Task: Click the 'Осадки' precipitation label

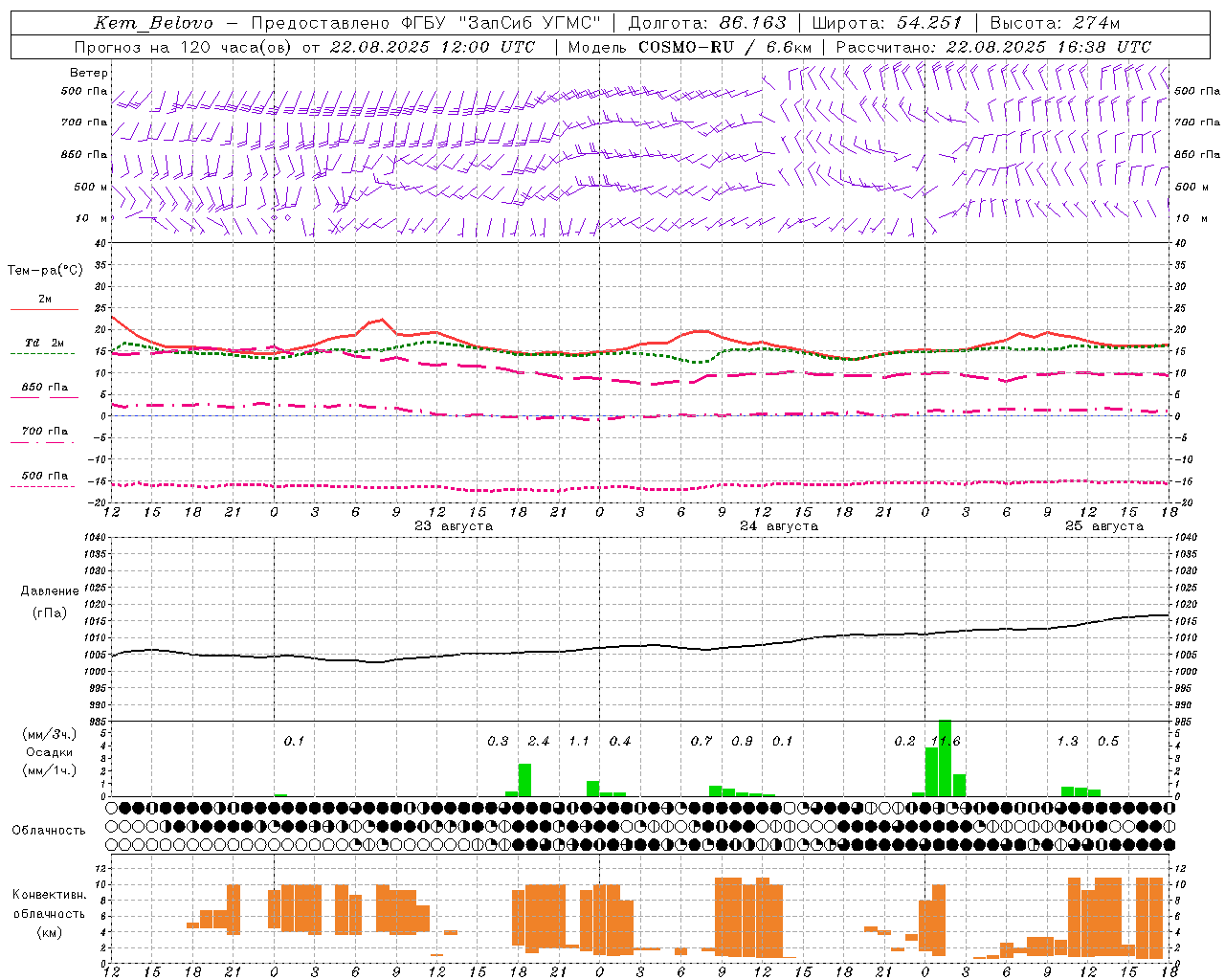Action: pos(50,753)
